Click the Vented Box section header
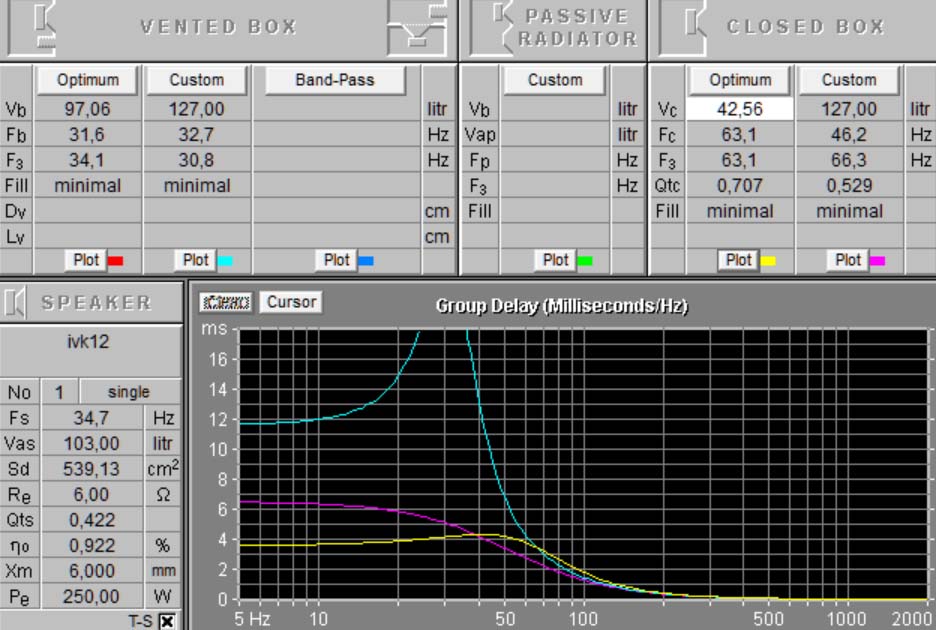This screenshot has width=936, height=630. pyautogui.click(x=218, y=27)
